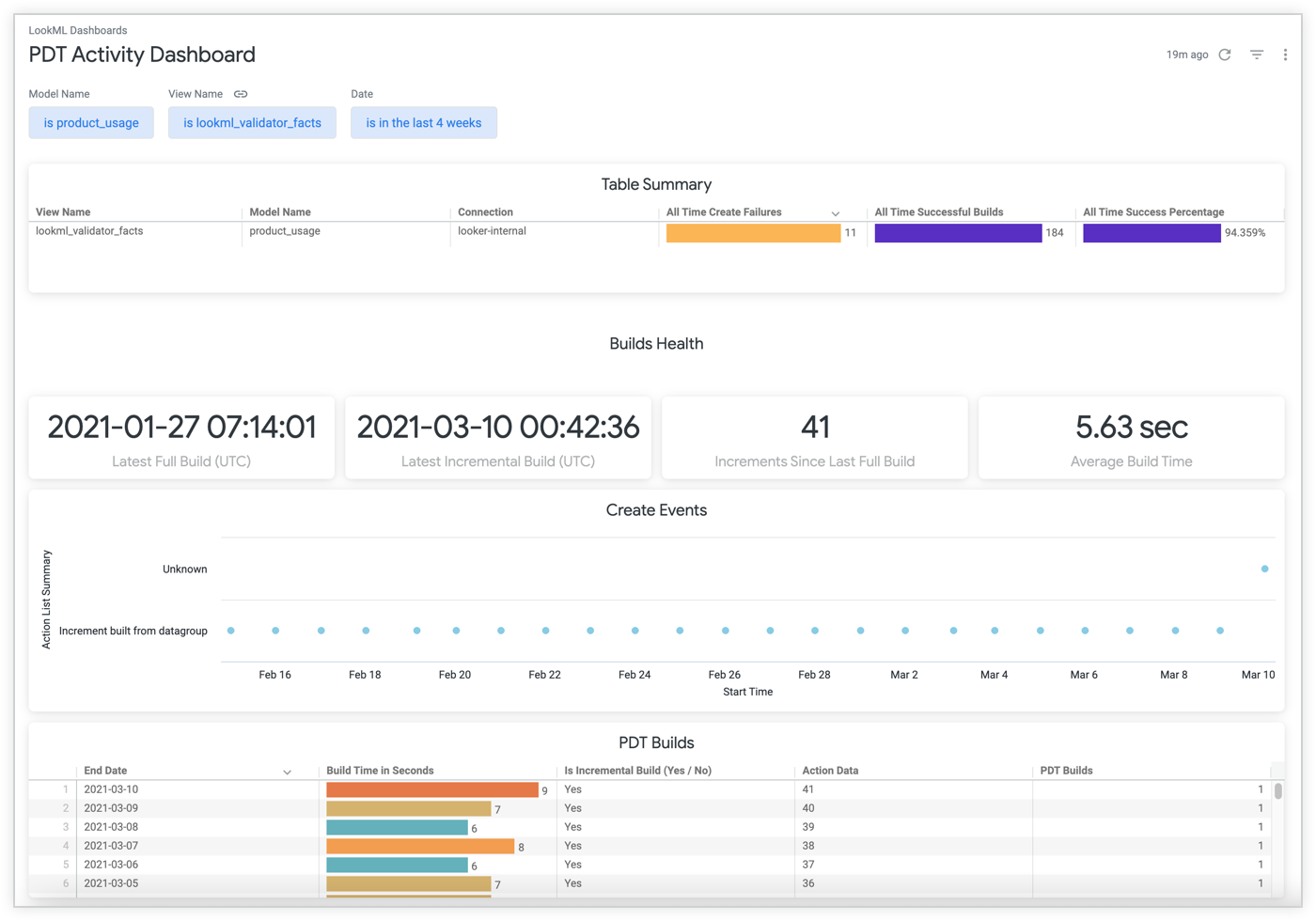Click the Latest Incremental Build timestamp tile
The width and height of the screenshot is (1316, 921).
pos(497,437)
